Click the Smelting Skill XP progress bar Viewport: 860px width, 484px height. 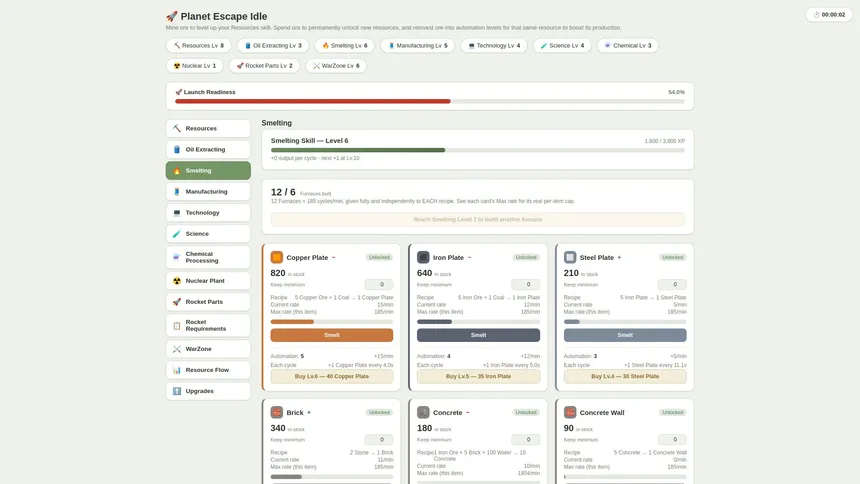[x=478, y=150]
